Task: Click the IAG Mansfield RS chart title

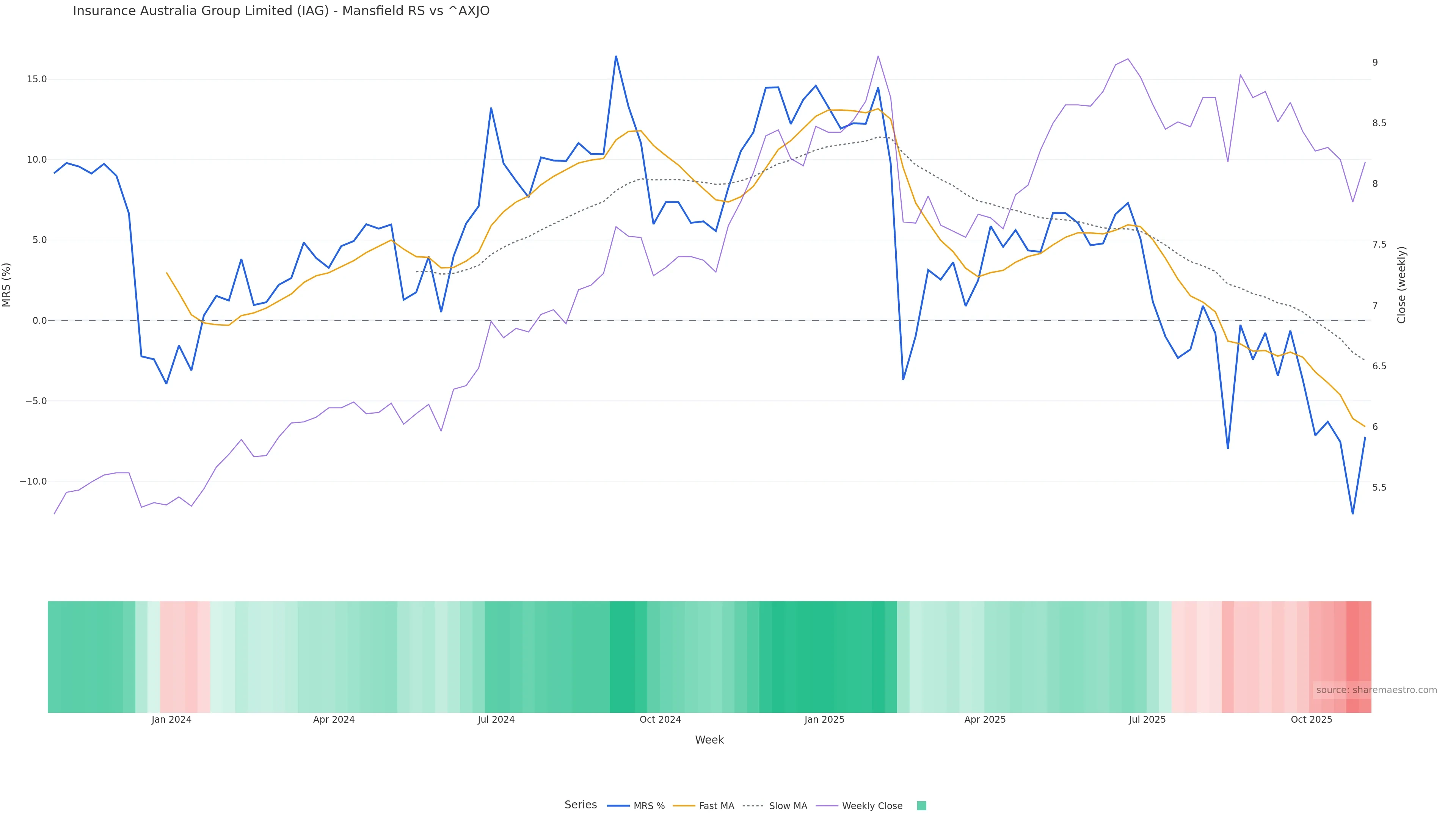Action: click(x=281, y=11)
